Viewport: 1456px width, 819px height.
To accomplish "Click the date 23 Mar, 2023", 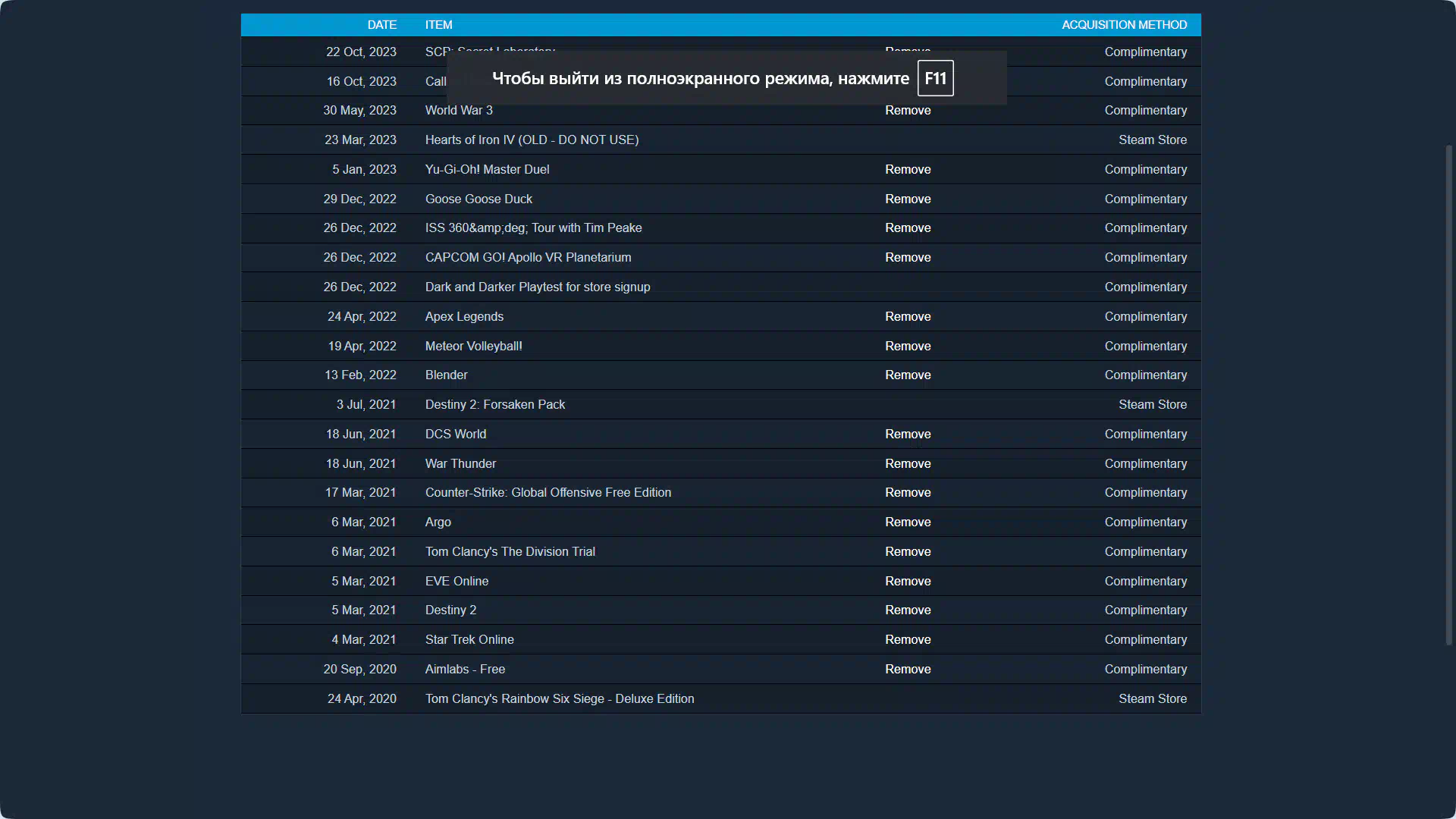I will [360, 140].
